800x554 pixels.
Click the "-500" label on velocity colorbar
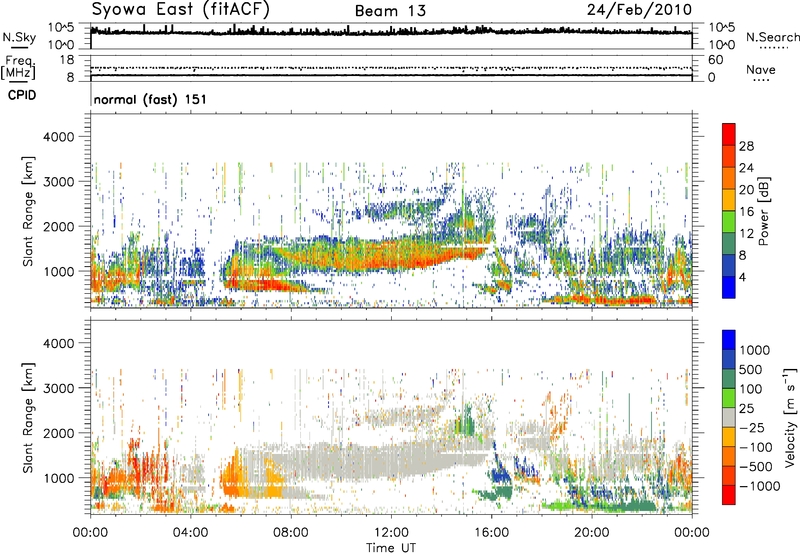coord(756,467)
